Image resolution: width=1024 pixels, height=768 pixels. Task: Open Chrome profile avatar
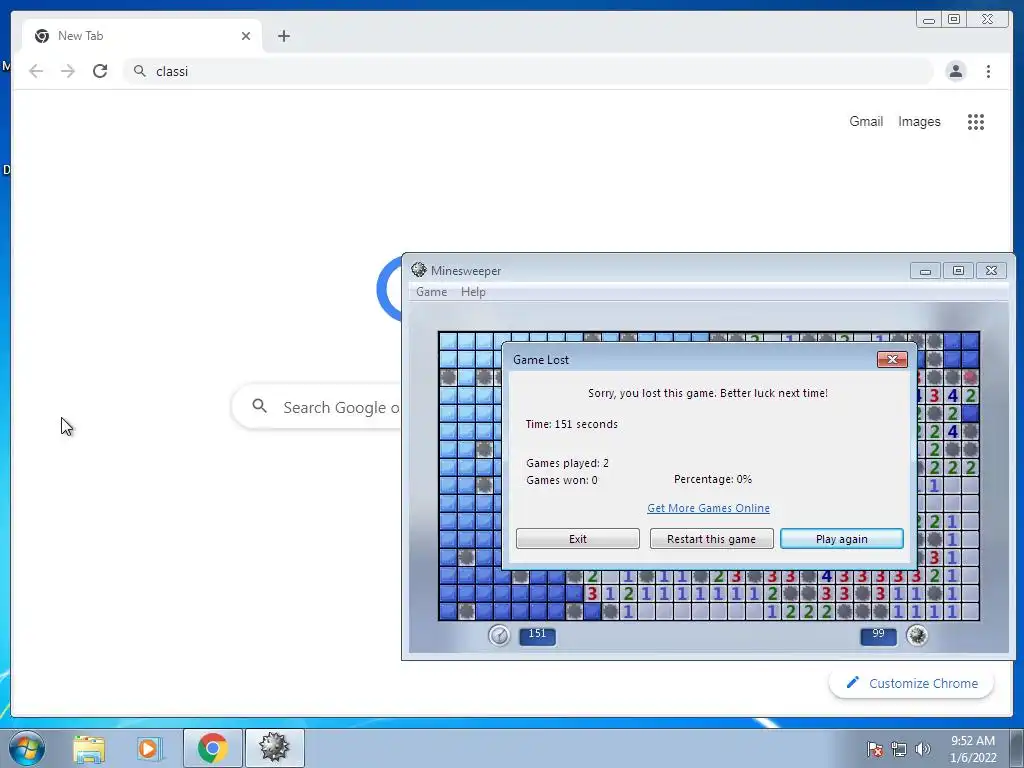click(955, 71)
